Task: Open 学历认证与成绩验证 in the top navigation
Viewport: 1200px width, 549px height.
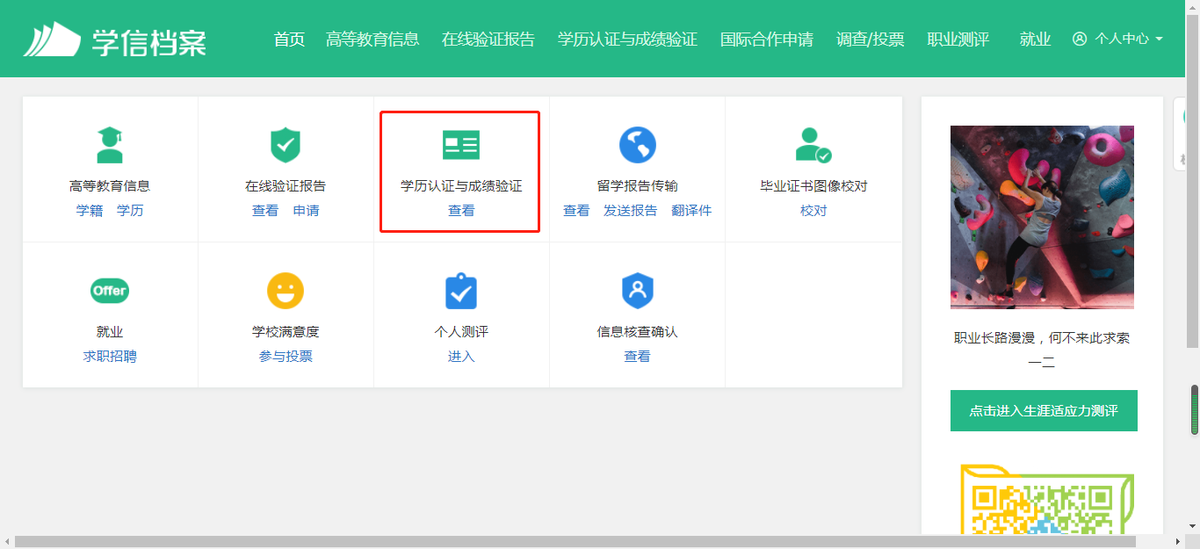Action: pyautogui.click(x=627, y=39)
